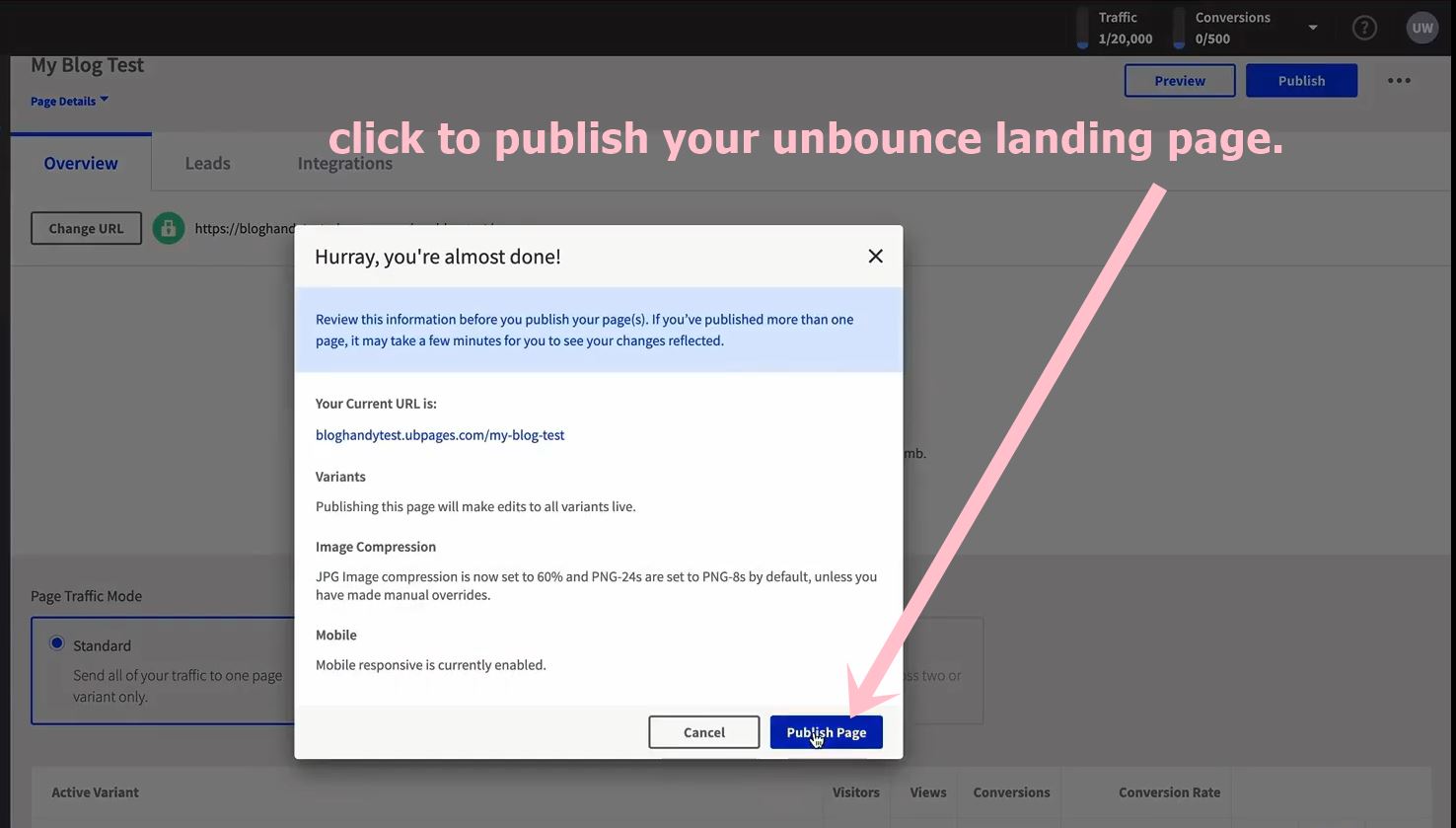Click the Change URL button
The width and height of the screenshot is (1456, 828).
point(86,227)
